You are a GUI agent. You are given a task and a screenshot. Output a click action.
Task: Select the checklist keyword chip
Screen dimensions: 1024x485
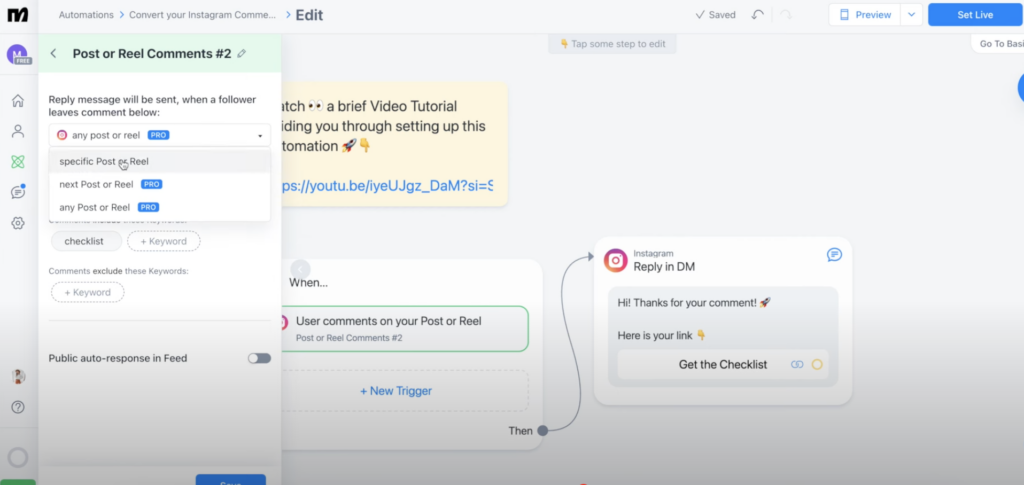tap(84, 241)
